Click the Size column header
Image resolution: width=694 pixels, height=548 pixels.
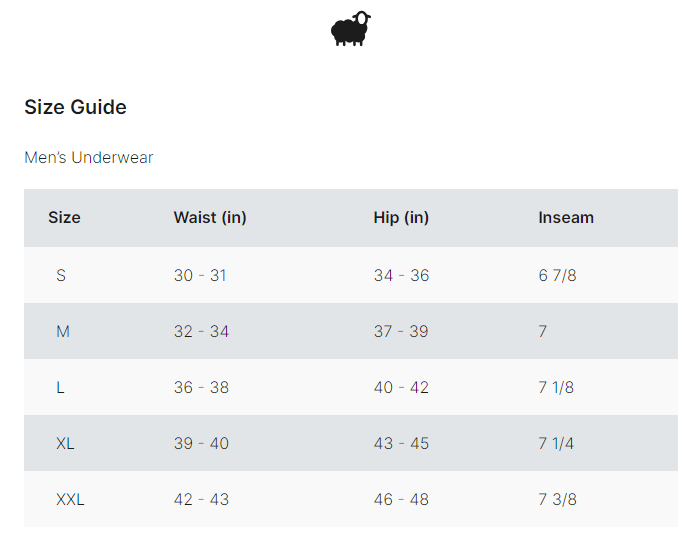64,218
